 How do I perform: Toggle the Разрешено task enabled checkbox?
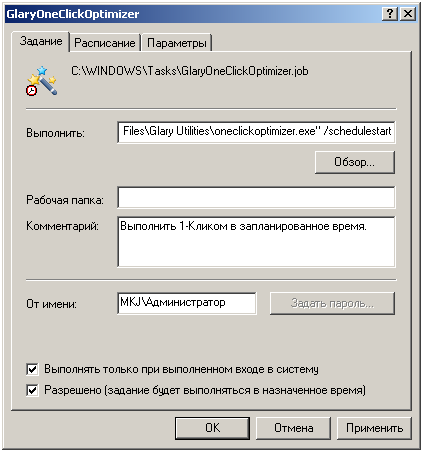(x=32, y=390)
